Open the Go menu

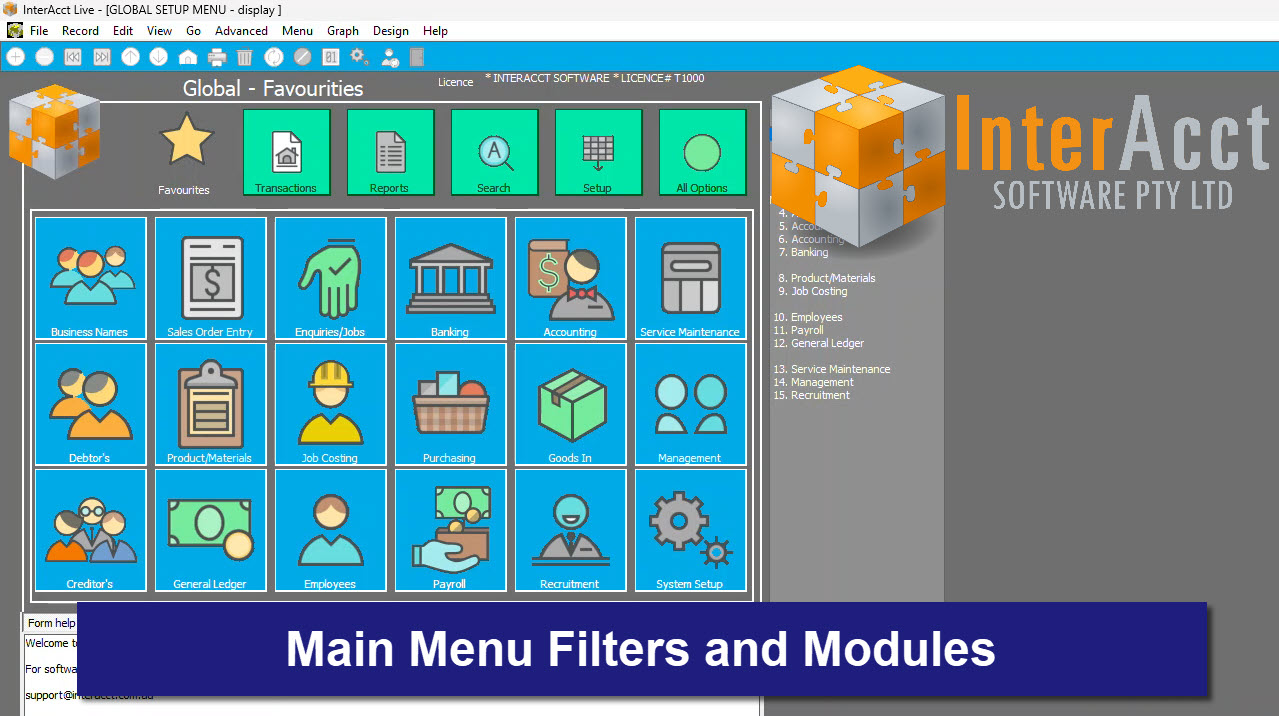click(194, 31)
